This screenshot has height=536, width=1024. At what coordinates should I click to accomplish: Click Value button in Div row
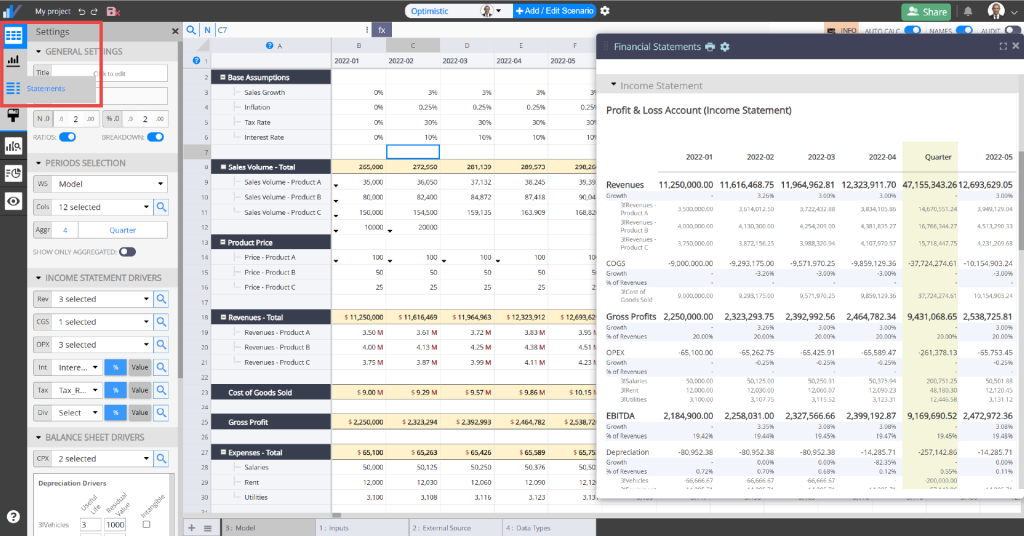140,413
